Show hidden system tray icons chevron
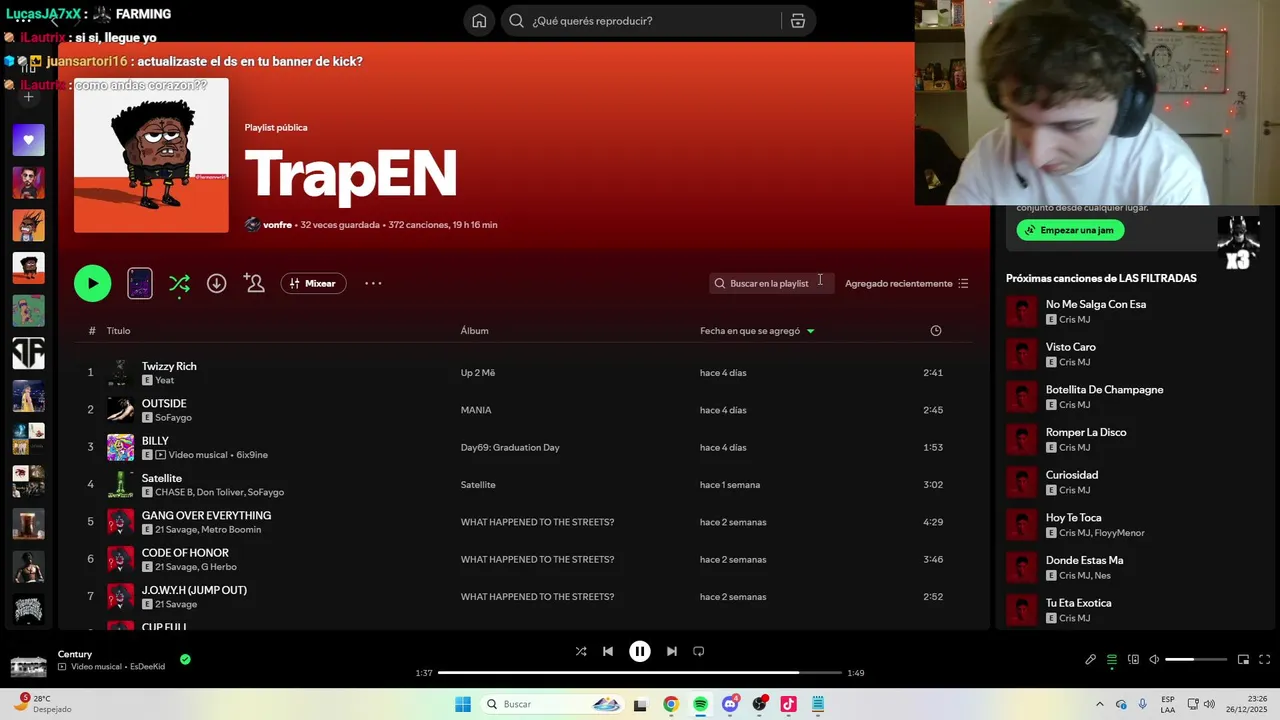This screenshot has width=1280, height=720. click(1100, 704)
